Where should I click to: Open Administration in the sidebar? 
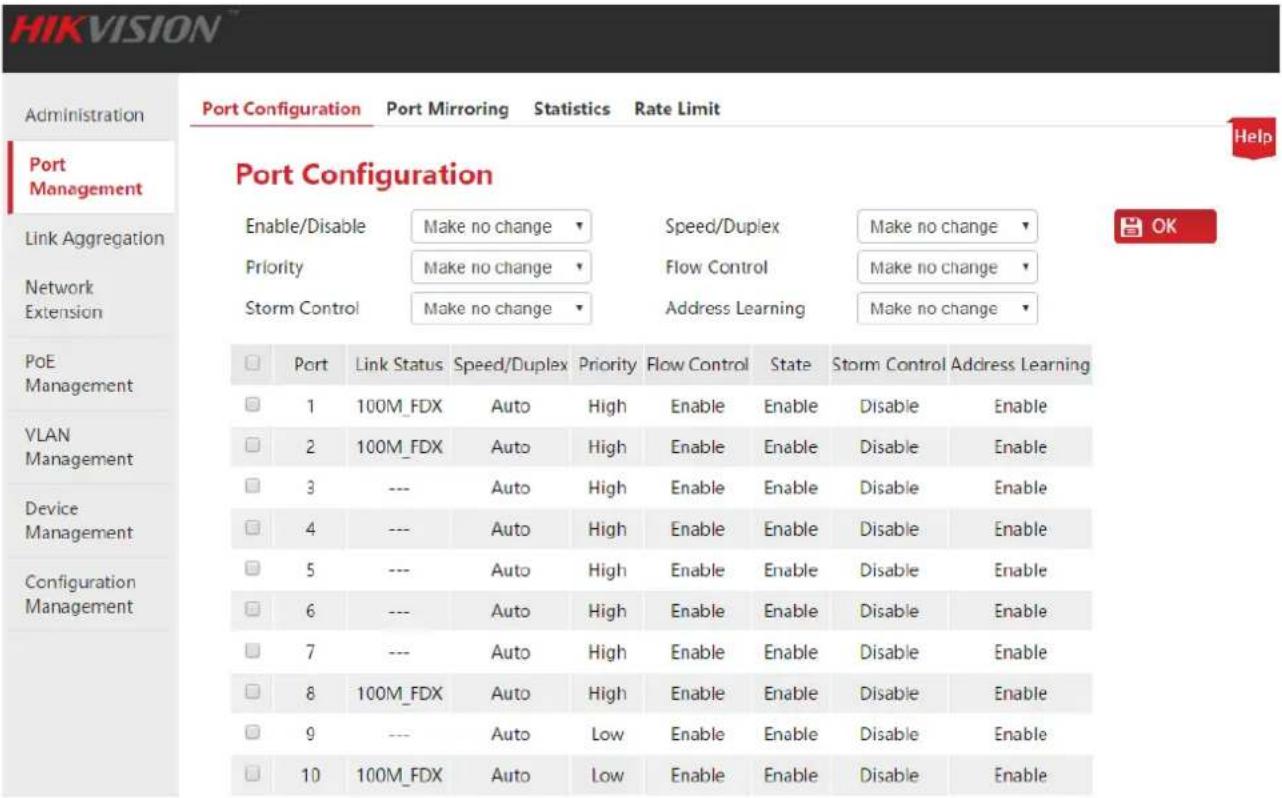(85, 115)
